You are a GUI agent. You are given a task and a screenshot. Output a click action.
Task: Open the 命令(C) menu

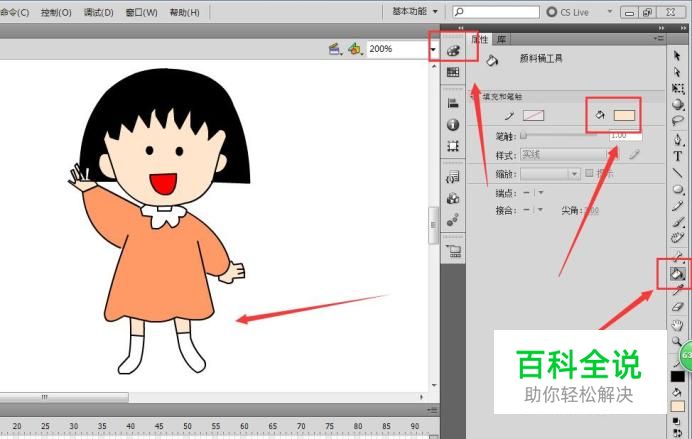tap(15, 12)
